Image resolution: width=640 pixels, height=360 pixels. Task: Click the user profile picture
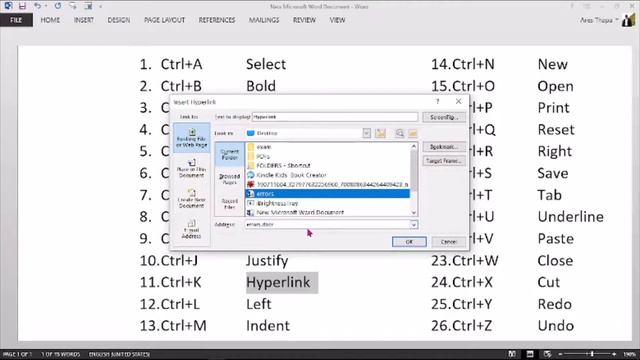click(x=629, y=20)
